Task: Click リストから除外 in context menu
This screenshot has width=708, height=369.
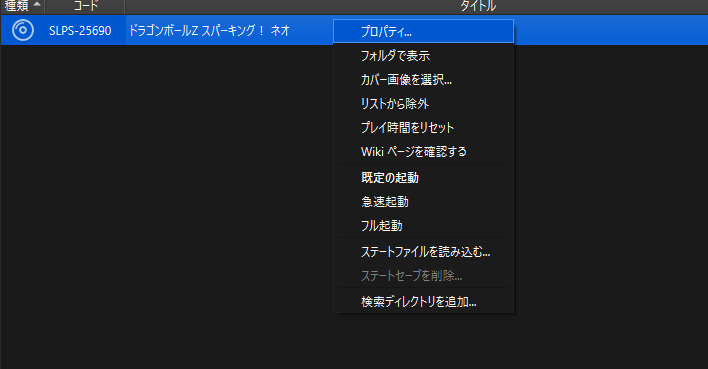Action: click(x=424, y=103)
